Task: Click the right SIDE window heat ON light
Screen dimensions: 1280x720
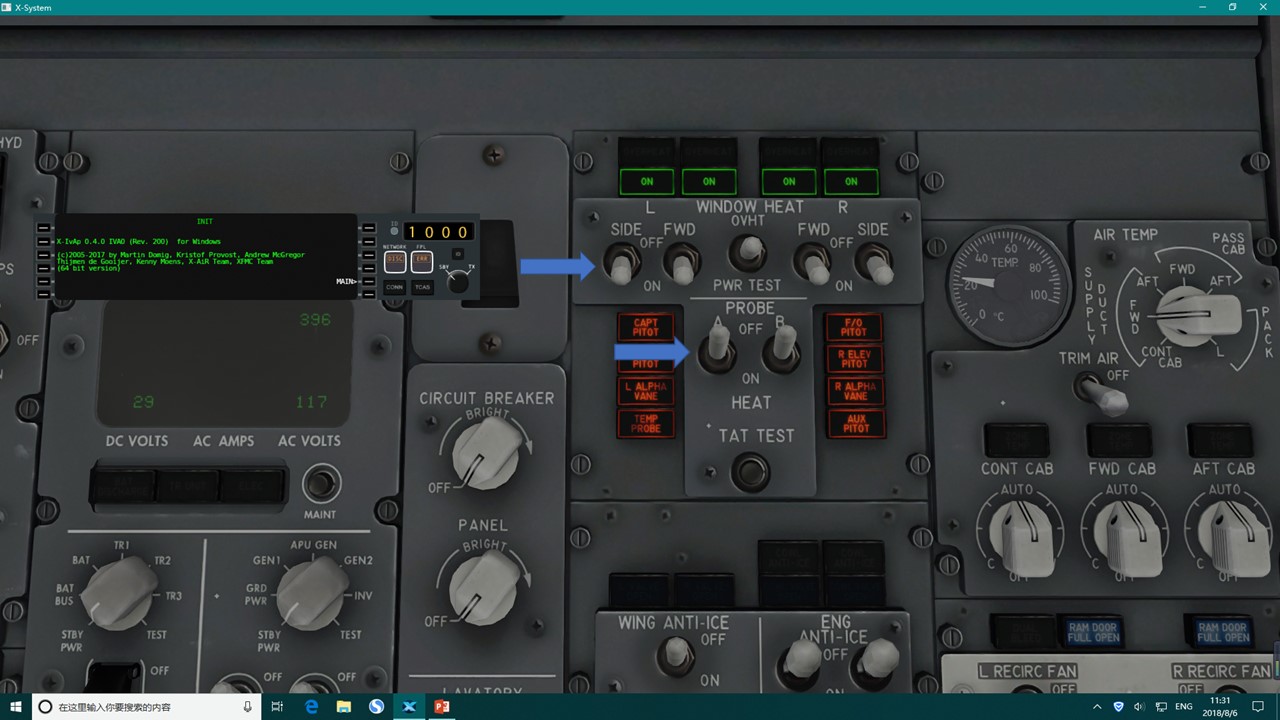Action: click(851, 181)
